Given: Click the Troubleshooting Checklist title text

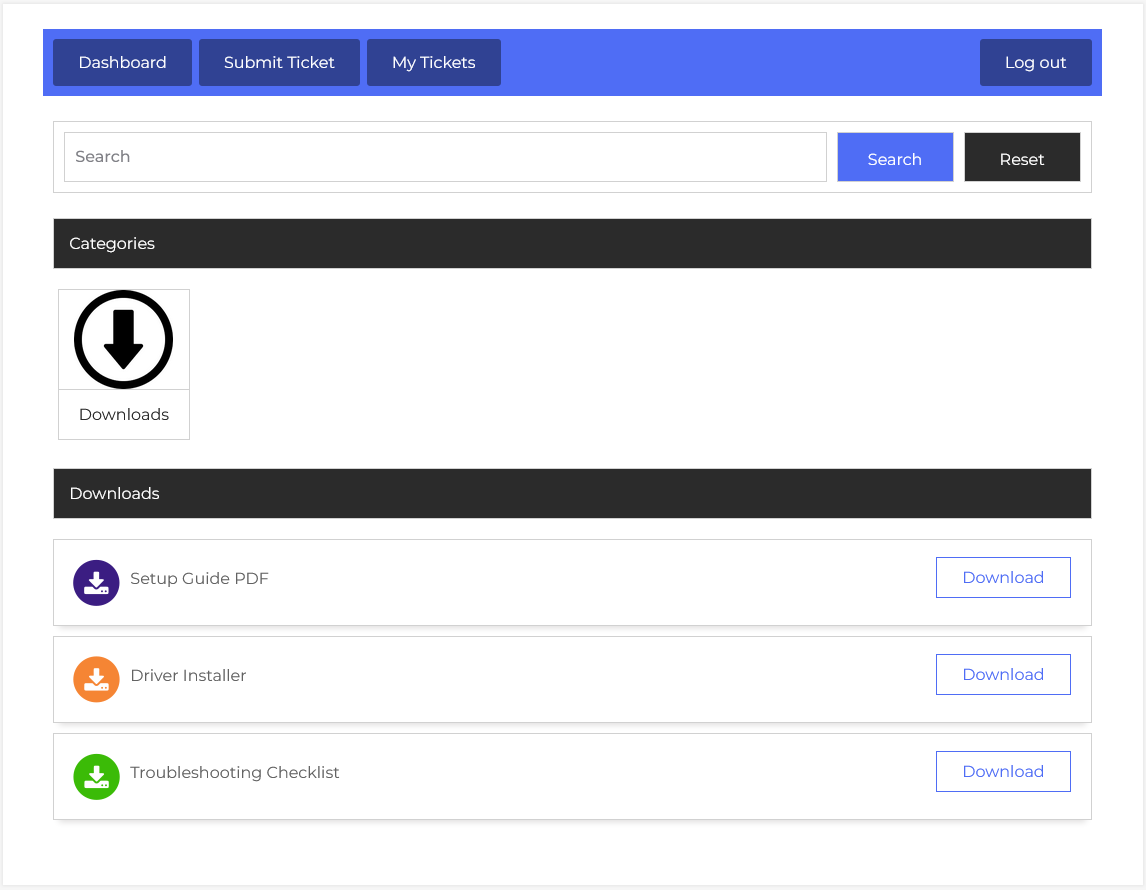Looking at the screenshot, I should (235, 773).
